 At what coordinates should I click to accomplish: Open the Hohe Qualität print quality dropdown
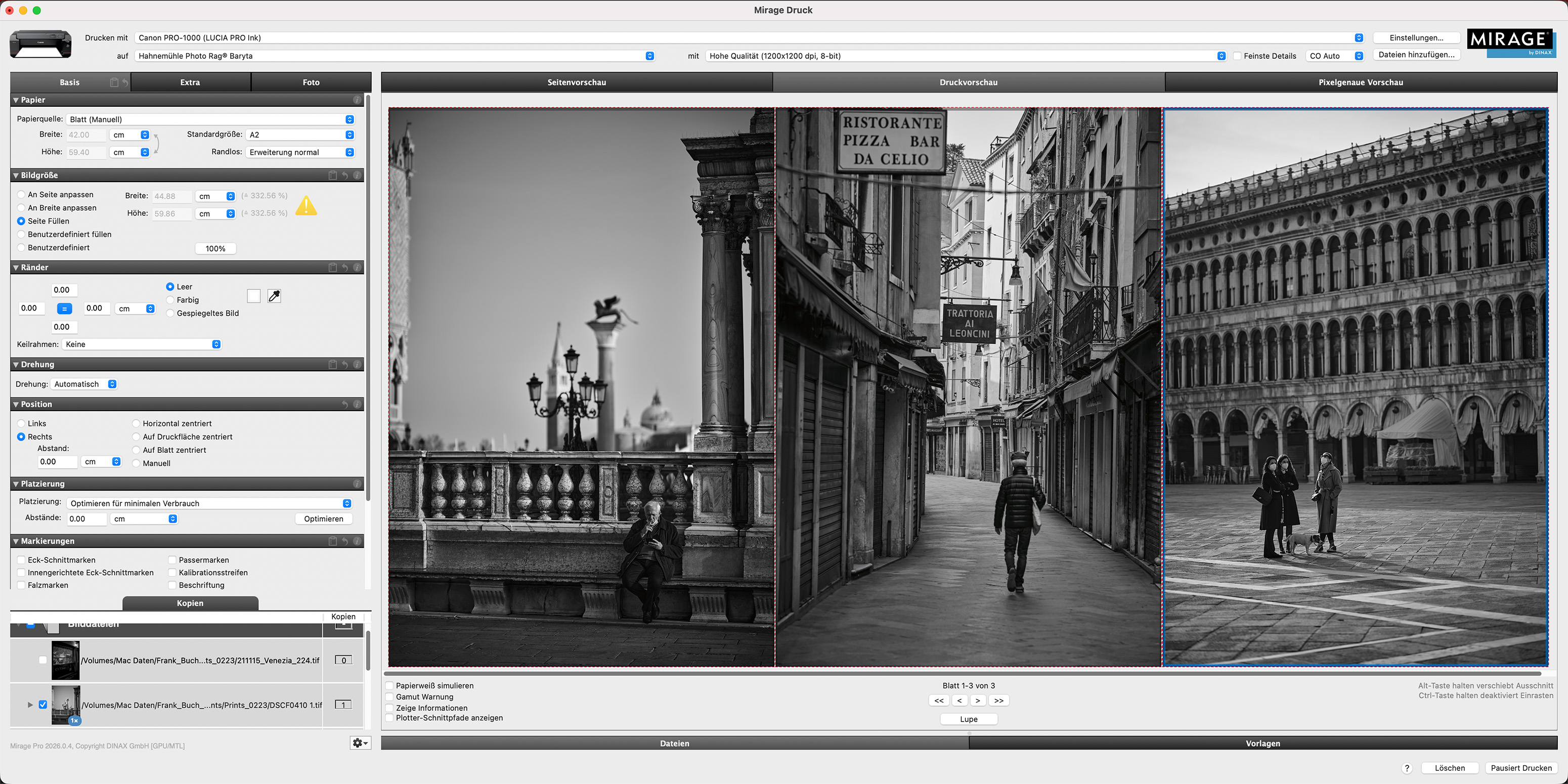966,56
